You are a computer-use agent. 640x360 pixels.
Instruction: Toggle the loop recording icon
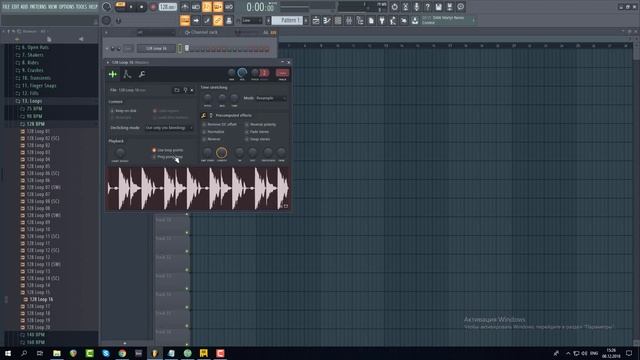(229, 7)
